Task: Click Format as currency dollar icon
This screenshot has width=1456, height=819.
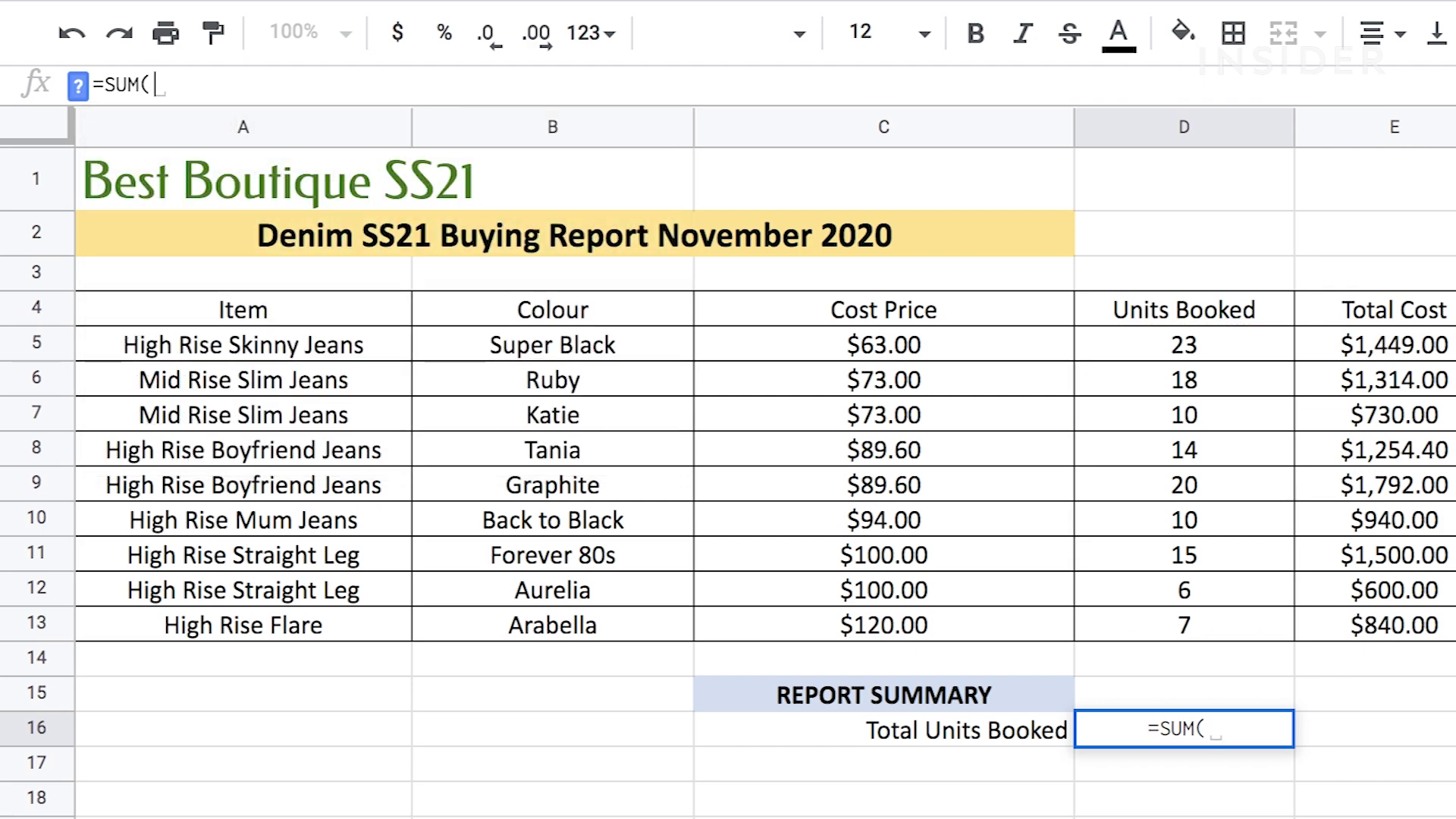Action: click(397, 33)
